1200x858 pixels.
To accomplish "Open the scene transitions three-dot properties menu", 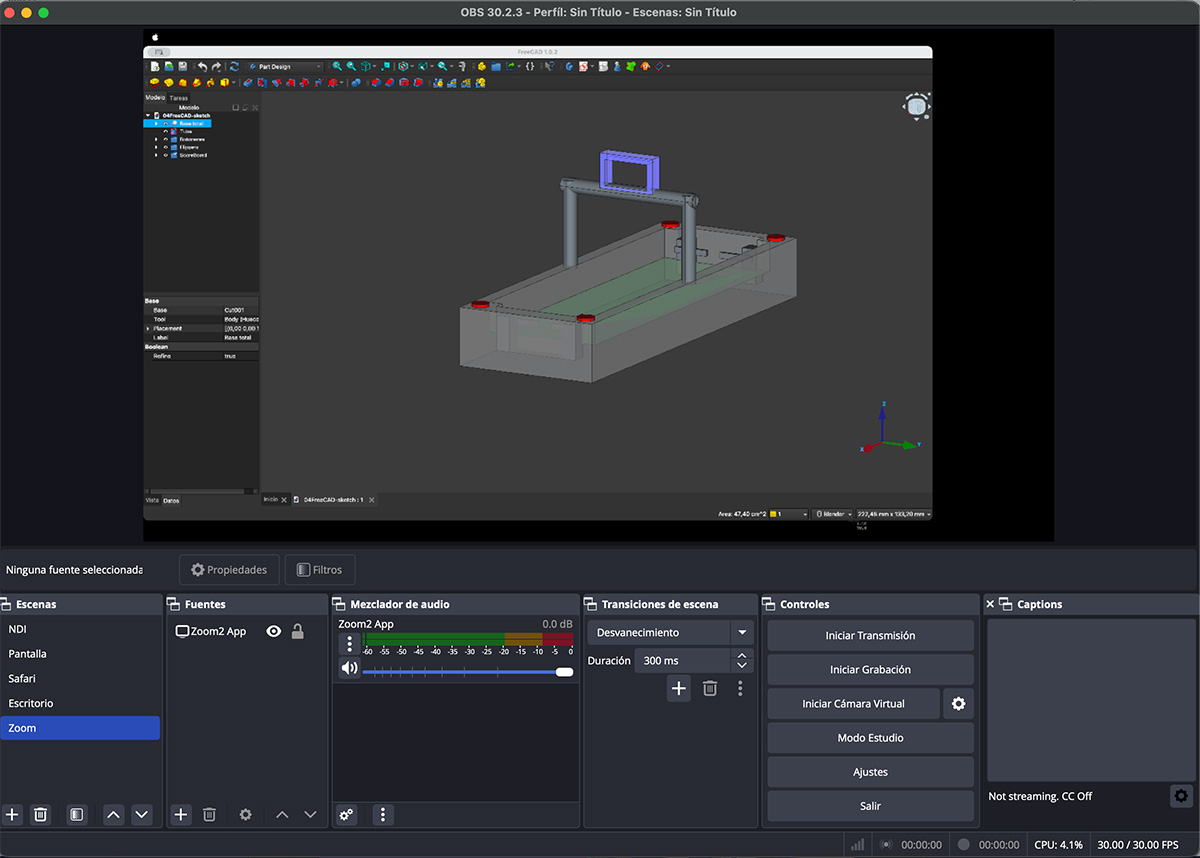I will 740,688.
